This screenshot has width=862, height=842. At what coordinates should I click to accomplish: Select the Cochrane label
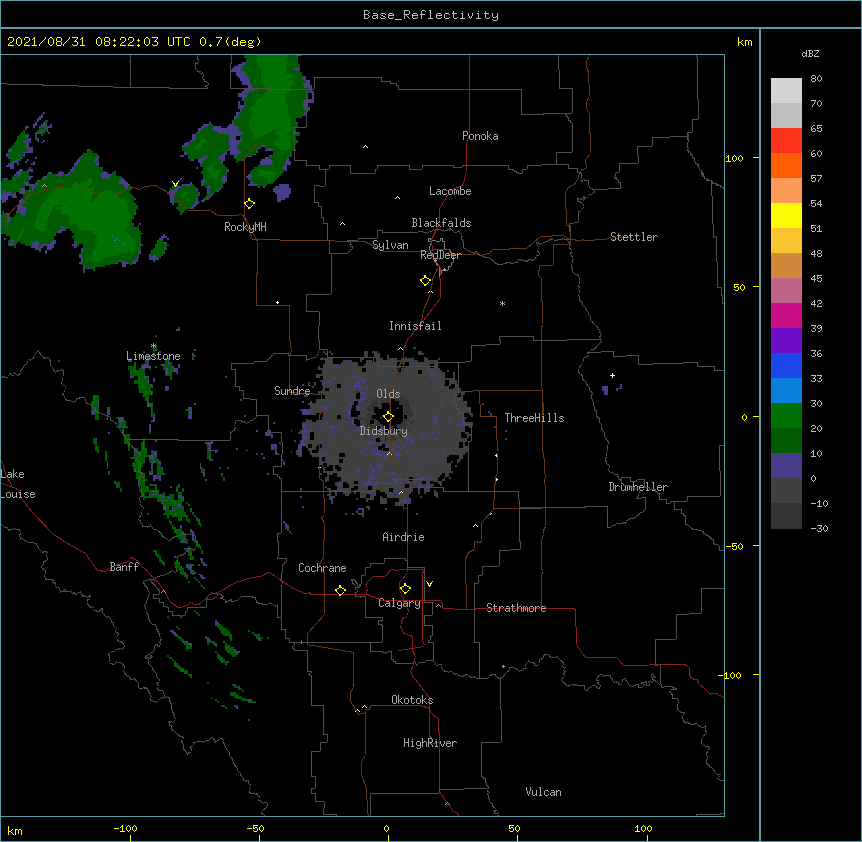click(x=322, y=568)
